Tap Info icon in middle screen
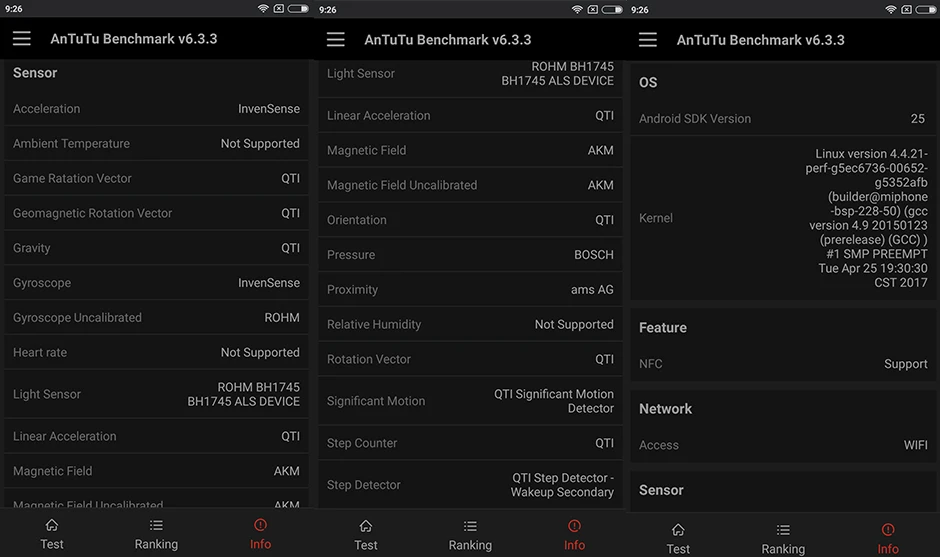Screen dimensions: 940x557 [x=574, y=526]
